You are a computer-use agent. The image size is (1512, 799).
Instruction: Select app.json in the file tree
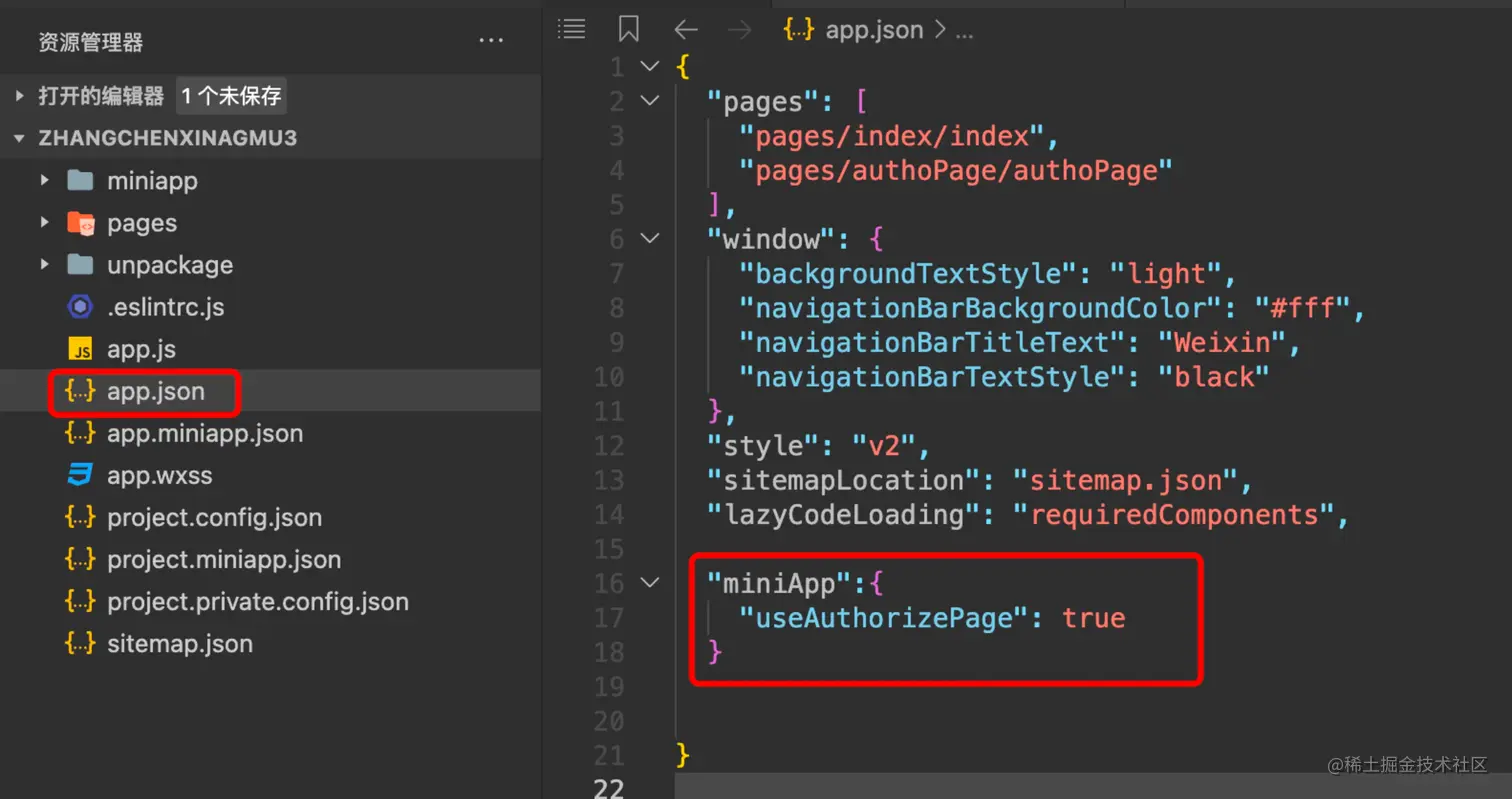pyautogui.click(x=155, y=391)
